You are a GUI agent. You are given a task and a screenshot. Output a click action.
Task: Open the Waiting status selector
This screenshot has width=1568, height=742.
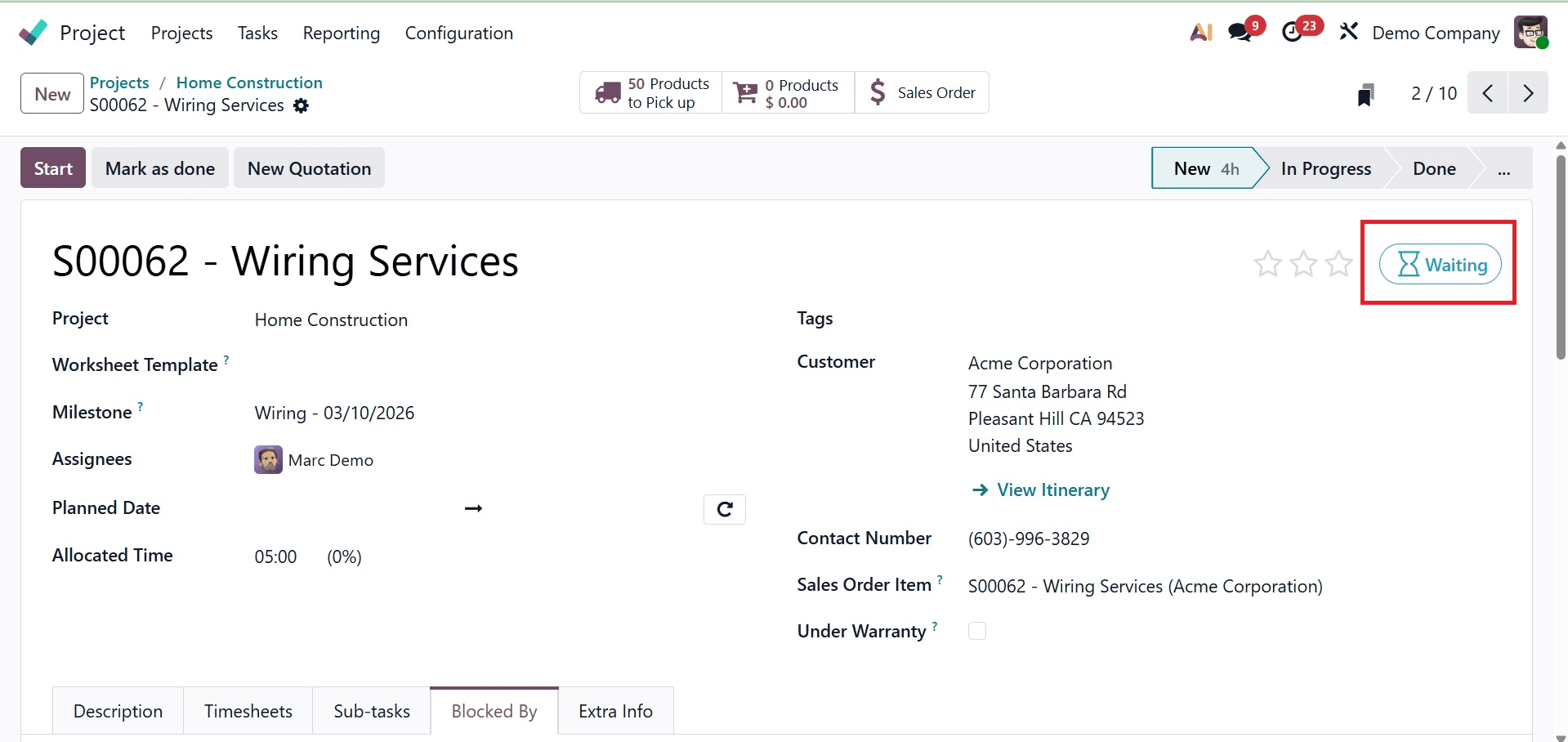pos(1440,264)
